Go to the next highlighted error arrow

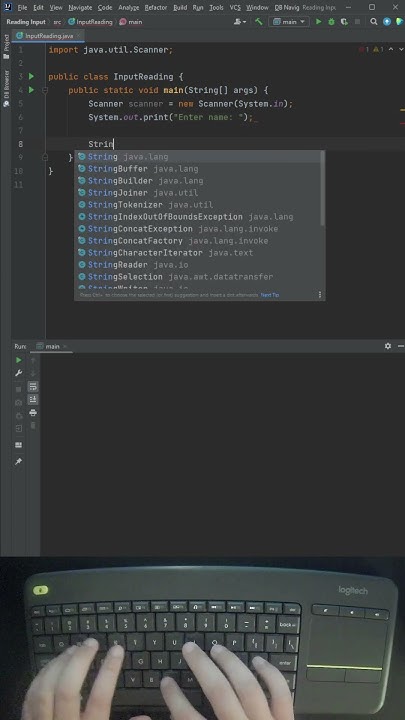[x=400, y=49]
